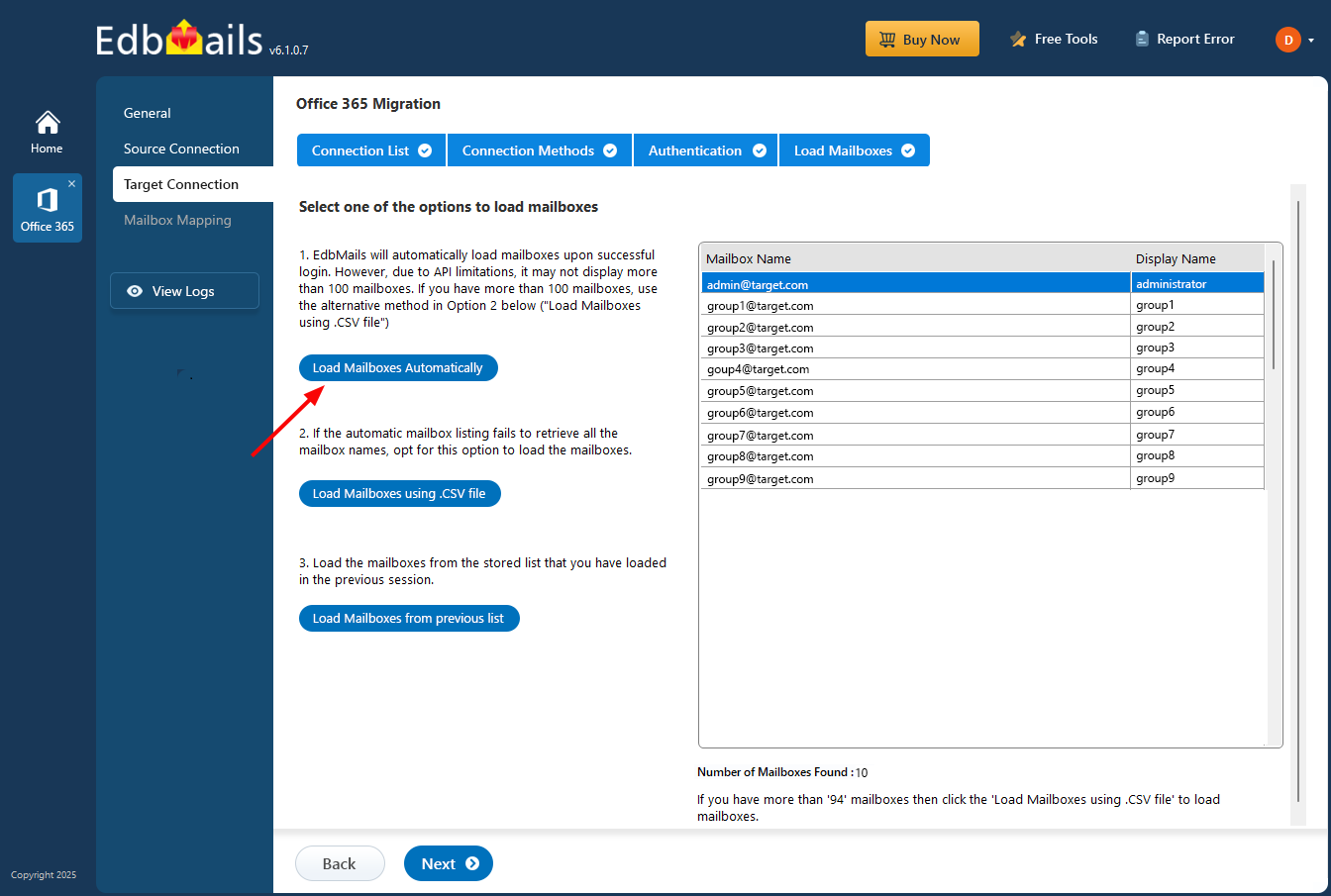Screen dimensions: 1331x896
Task: Click Load Mailboxes Automatically
Action: [398, 367]
